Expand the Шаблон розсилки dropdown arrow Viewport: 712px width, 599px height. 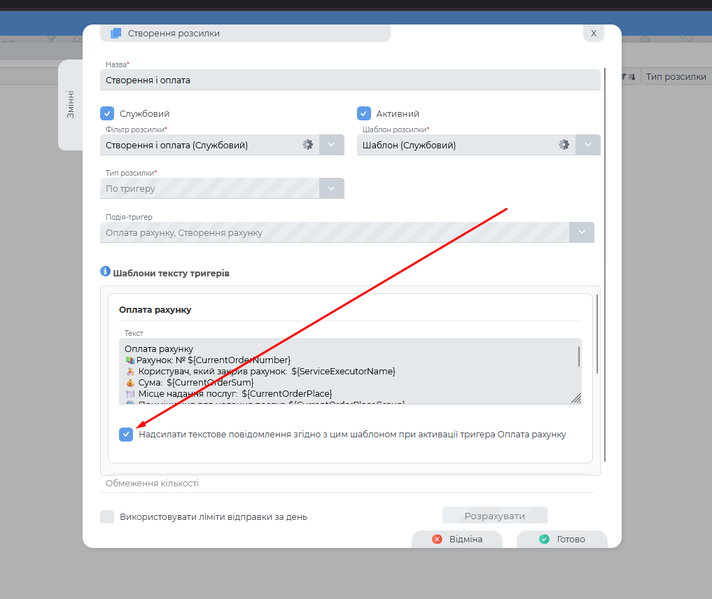coord(589,145)
